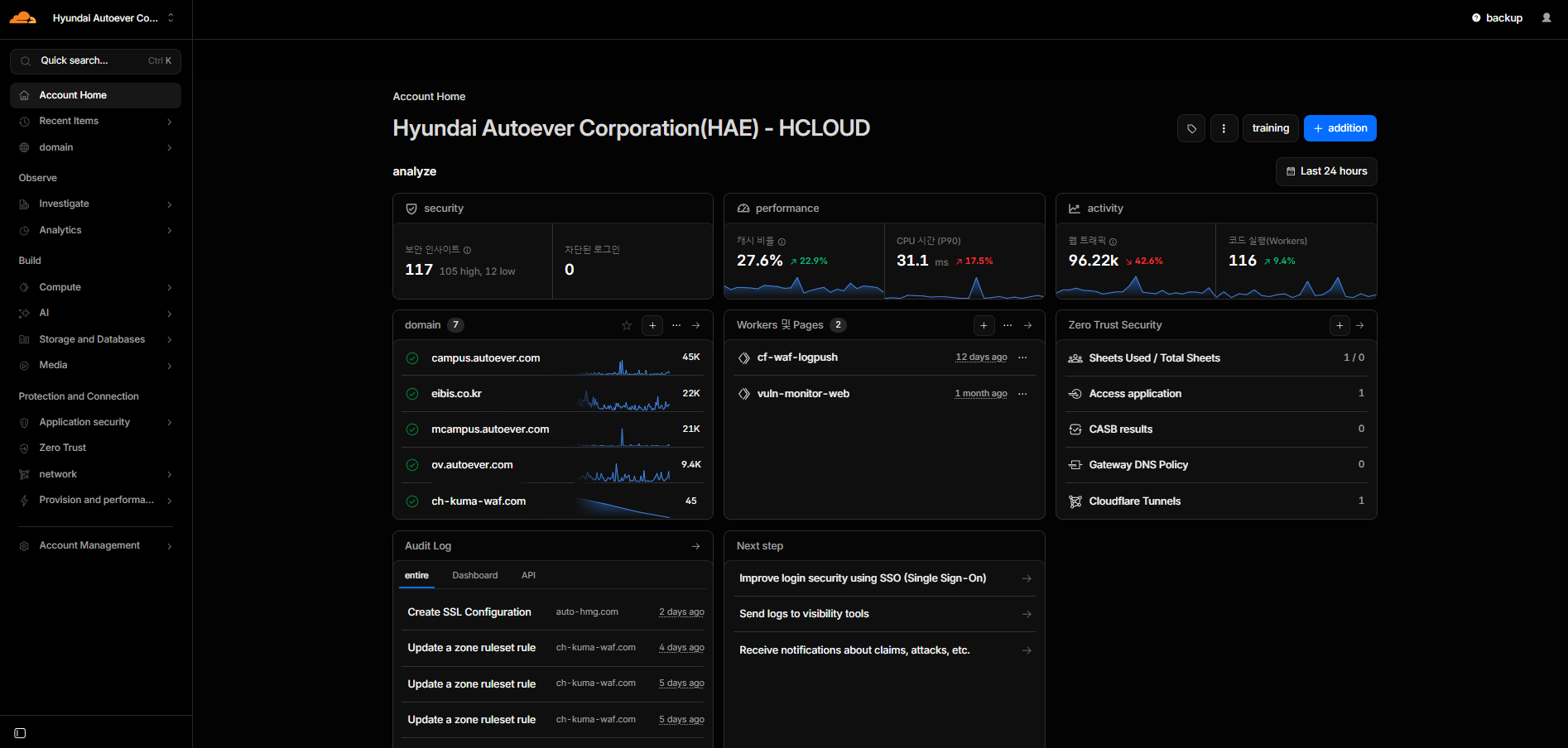Expand network sidebar section
The height and width of the screenshot is (748, 1568).
[x=95, y=474]
